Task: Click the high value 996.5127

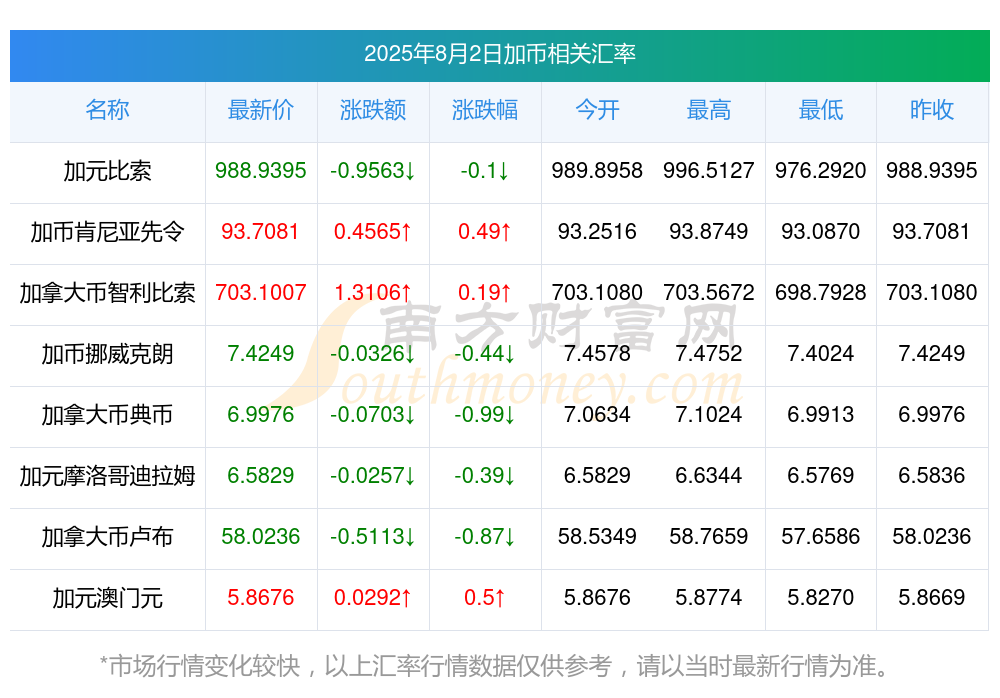Action: point(709,170)
